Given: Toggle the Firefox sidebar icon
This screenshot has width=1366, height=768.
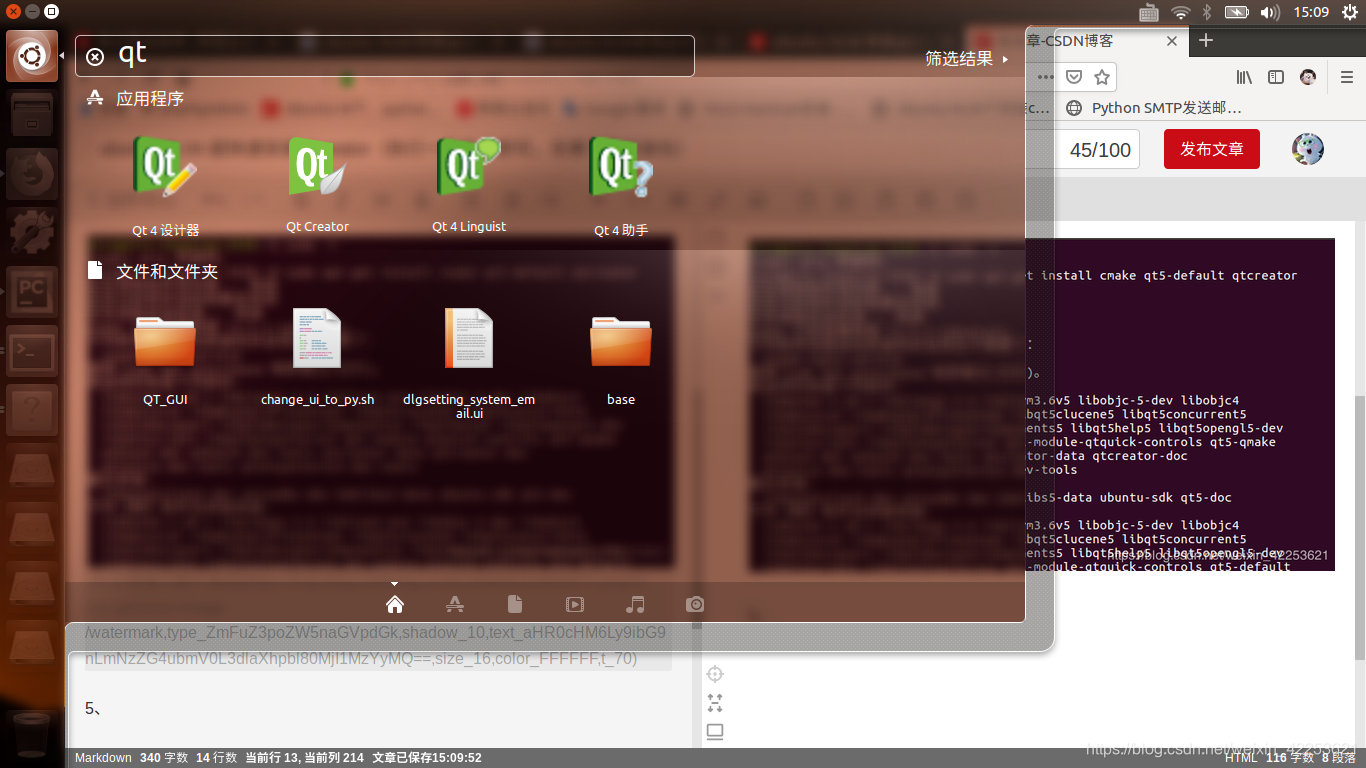Looking at the screenshot, I should click(1276, 77).
